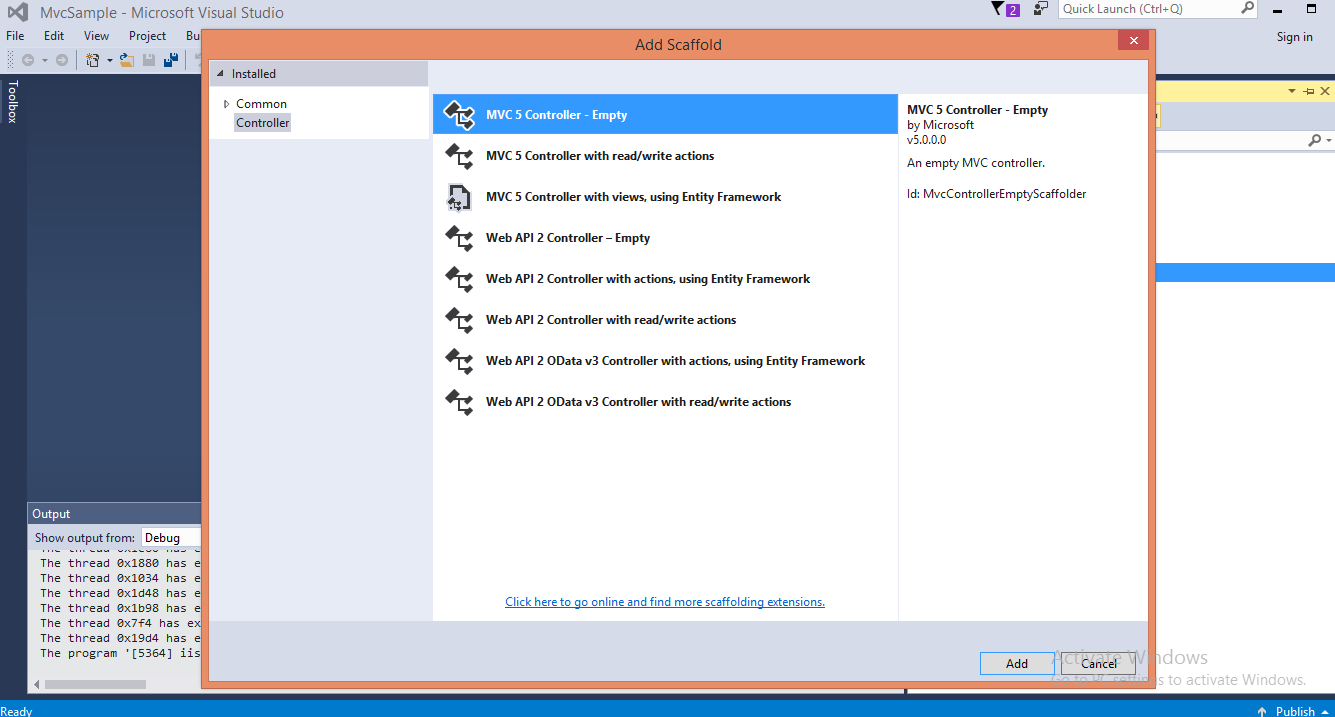Click the Navigate Backward toolbar arrow

[28, 60]
